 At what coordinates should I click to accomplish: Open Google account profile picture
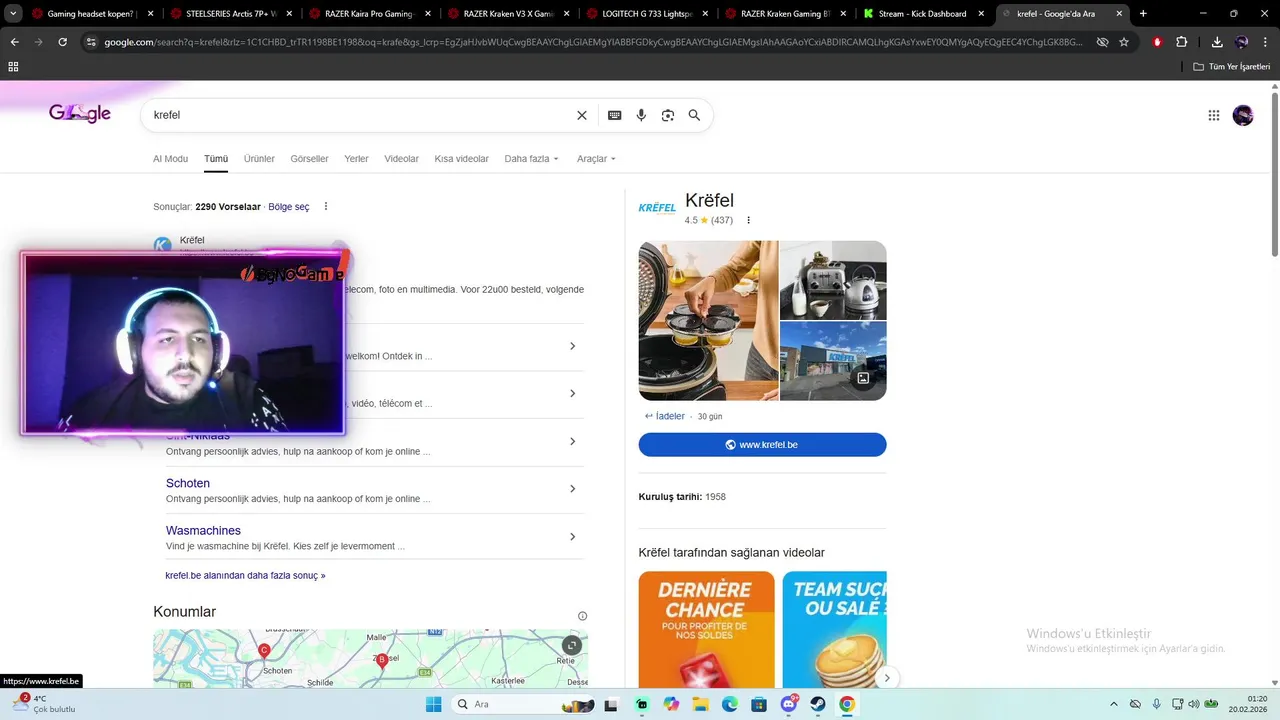(1243, 115)
